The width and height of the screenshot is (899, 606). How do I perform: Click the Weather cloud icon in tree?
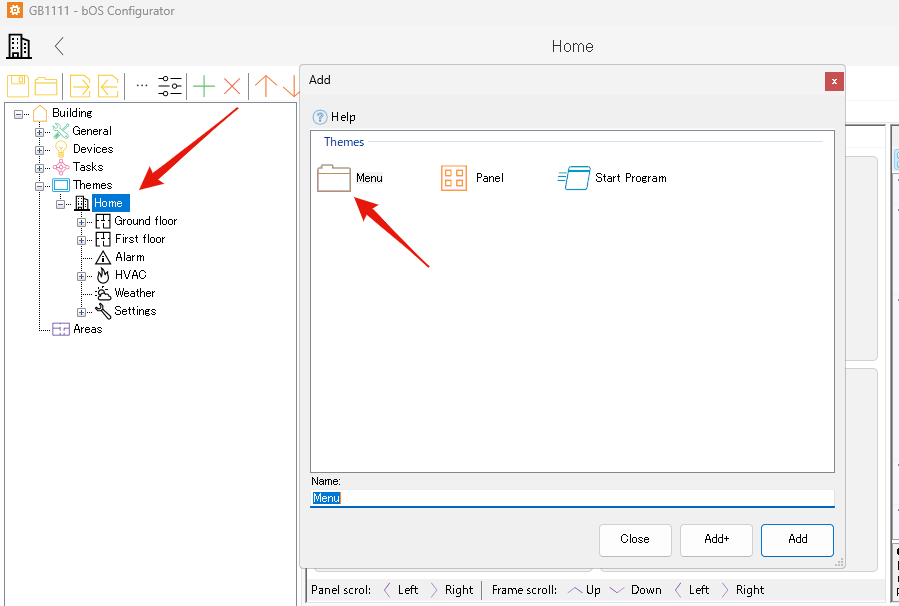(x=103, y=294)
